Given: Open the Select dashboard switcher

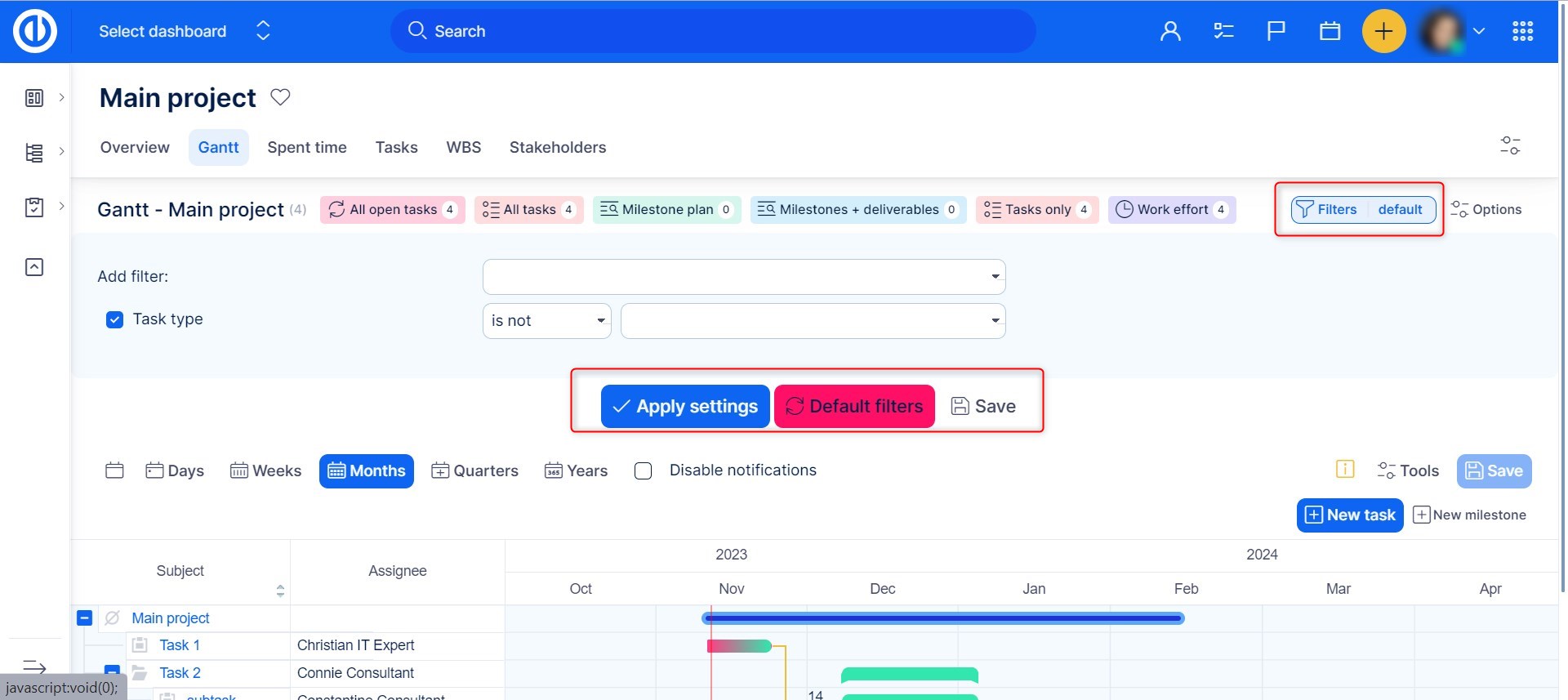Looking at the screenshot, I should pyautogui.click(x=184, y=31).
